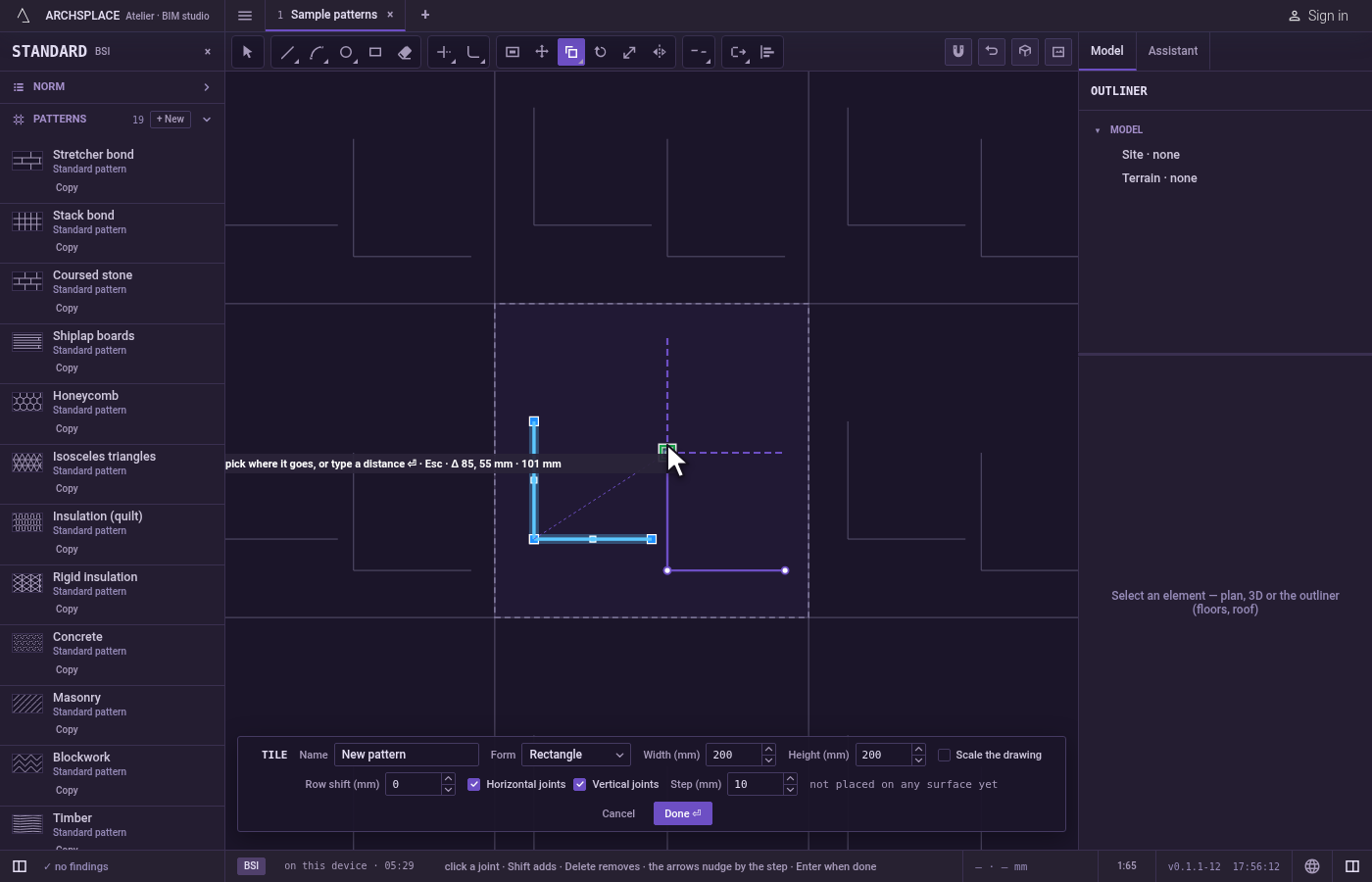This screenshot has height=882, width=1372.
Task: Use the Eraser tool
Action: pos(405,52)
